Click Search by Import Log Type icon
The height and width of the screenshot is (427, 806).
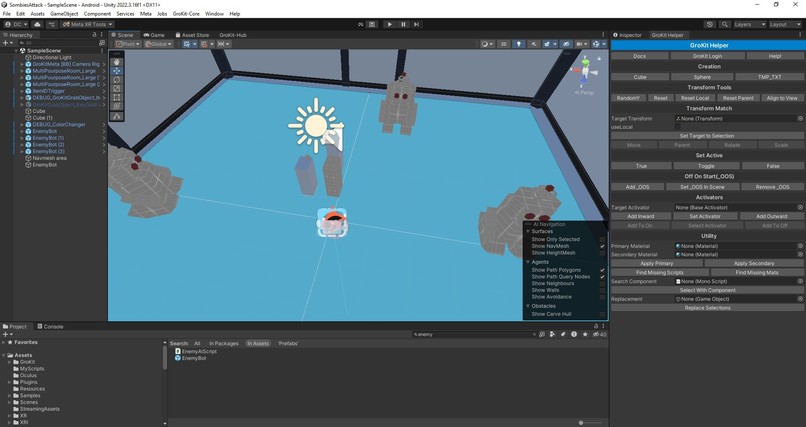[x=574, y=335]
